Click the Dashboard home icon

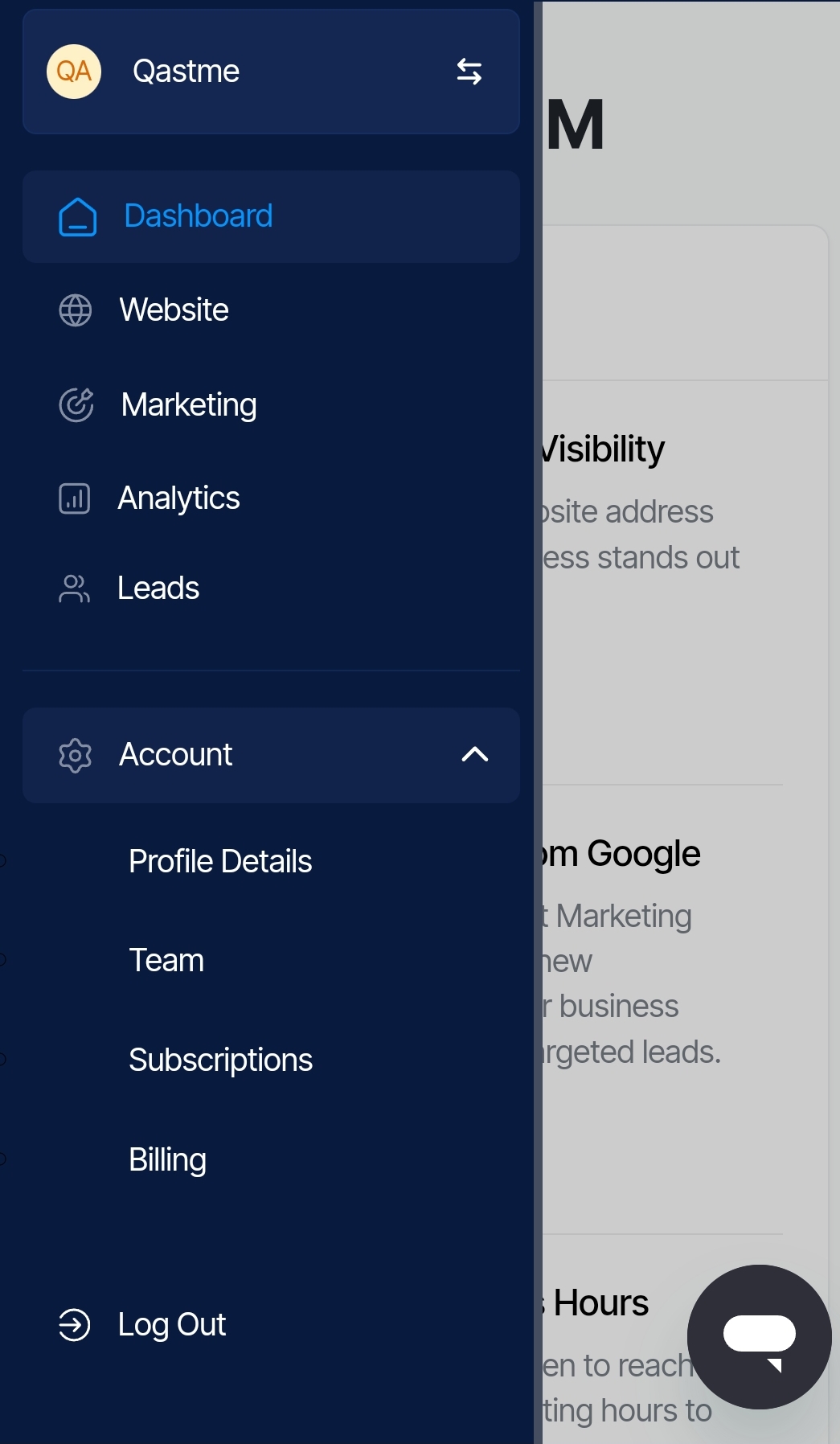coord(77,217)
